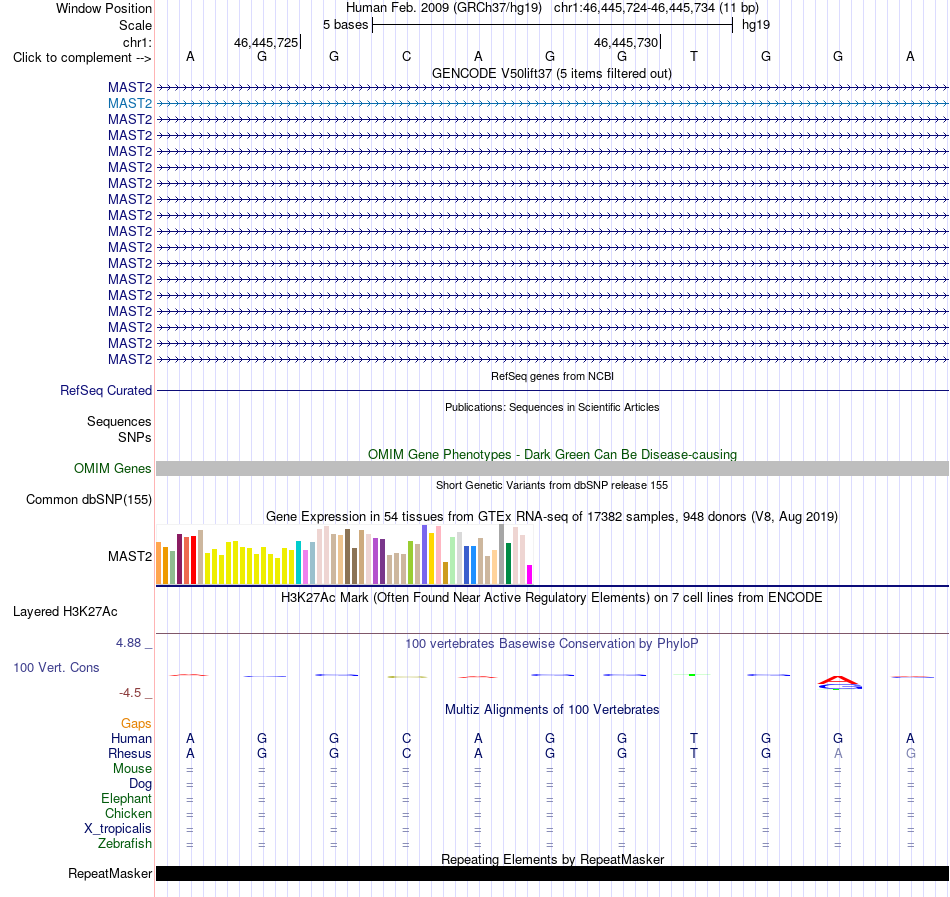Click the Mouse species label

132,769
